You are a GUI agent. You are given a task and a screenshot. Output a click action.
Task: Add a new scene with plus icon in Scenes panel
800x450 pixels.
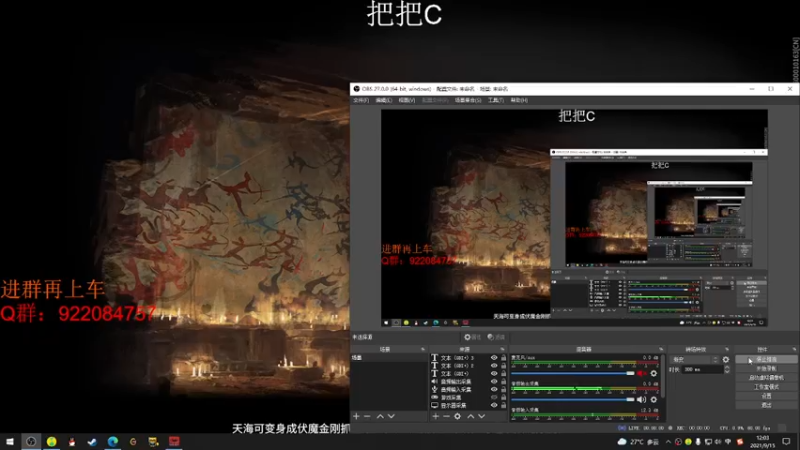pyautogui.click(x=356, y=416)
